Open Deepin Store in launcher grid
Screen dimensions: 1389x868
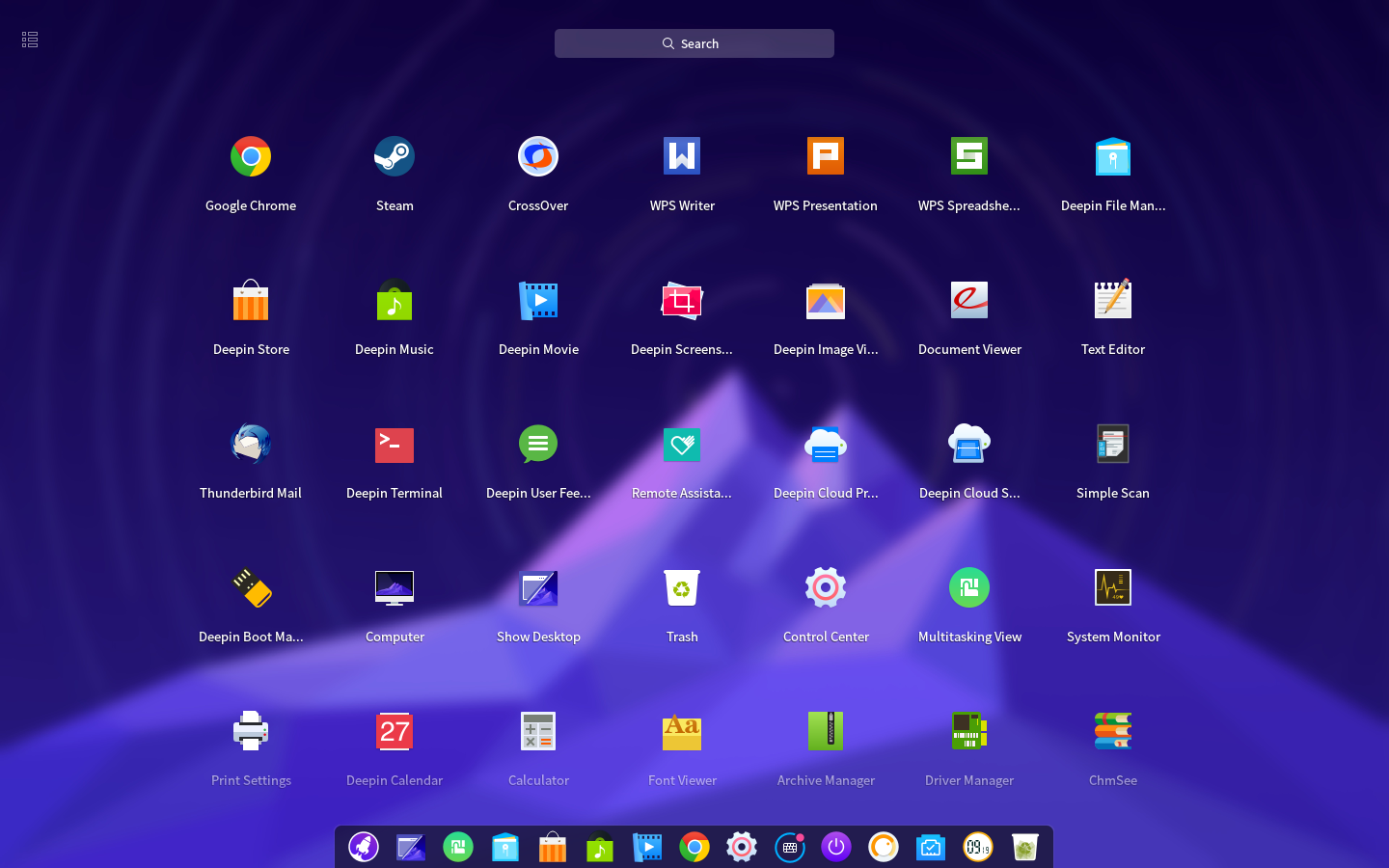(x=251, y=300)
